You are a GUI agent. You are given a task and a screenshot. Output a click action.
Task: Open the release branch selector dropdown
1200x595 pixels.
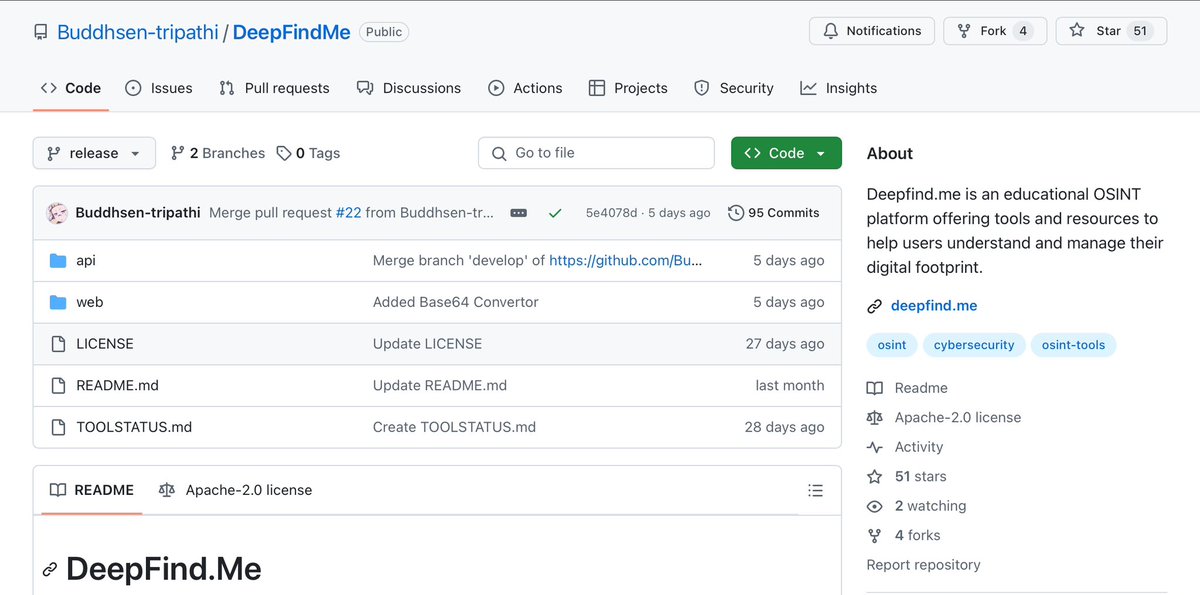click(x=94, y=153)
